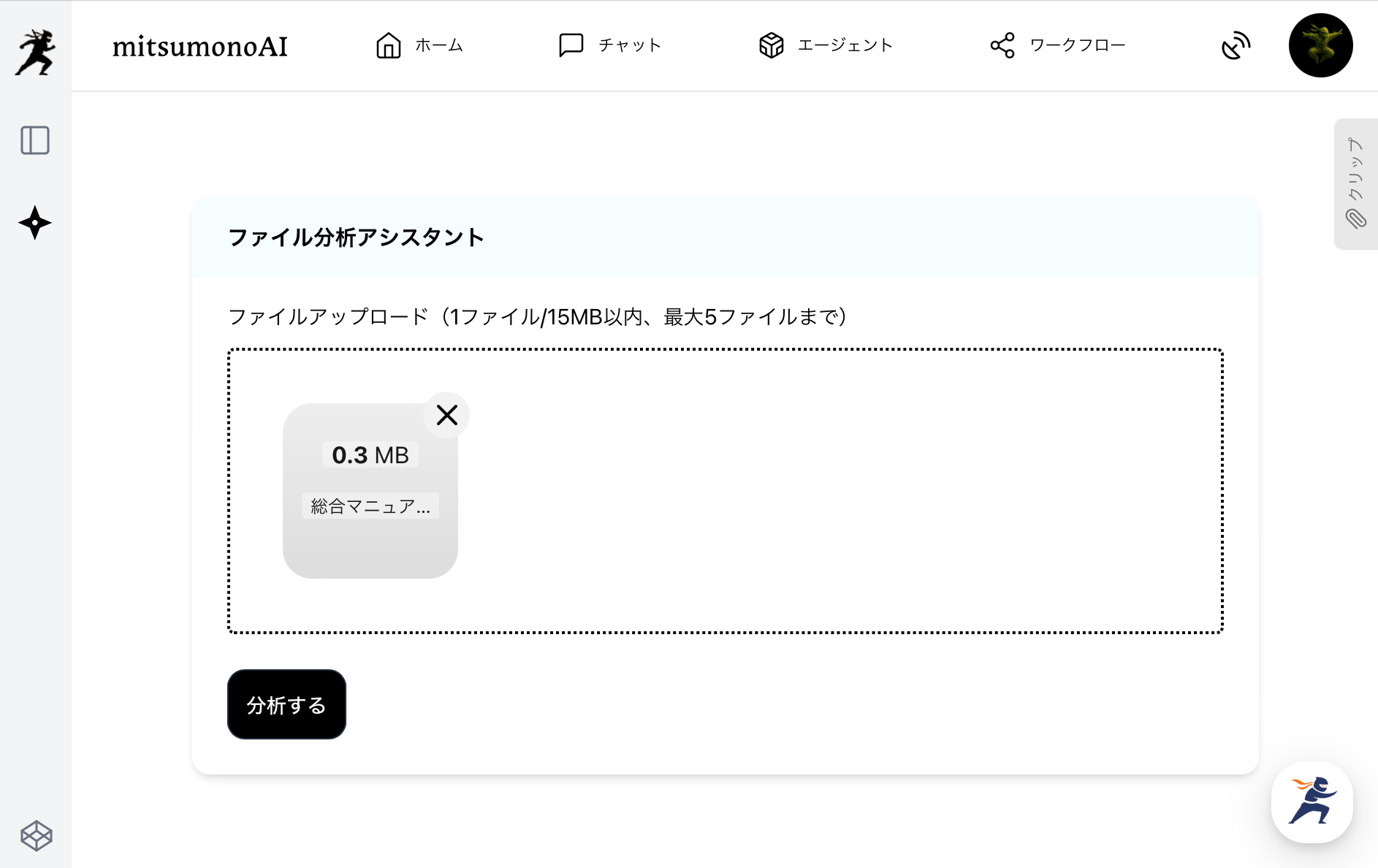Select the 0.3 MB uploaded file card

(370, 491)
